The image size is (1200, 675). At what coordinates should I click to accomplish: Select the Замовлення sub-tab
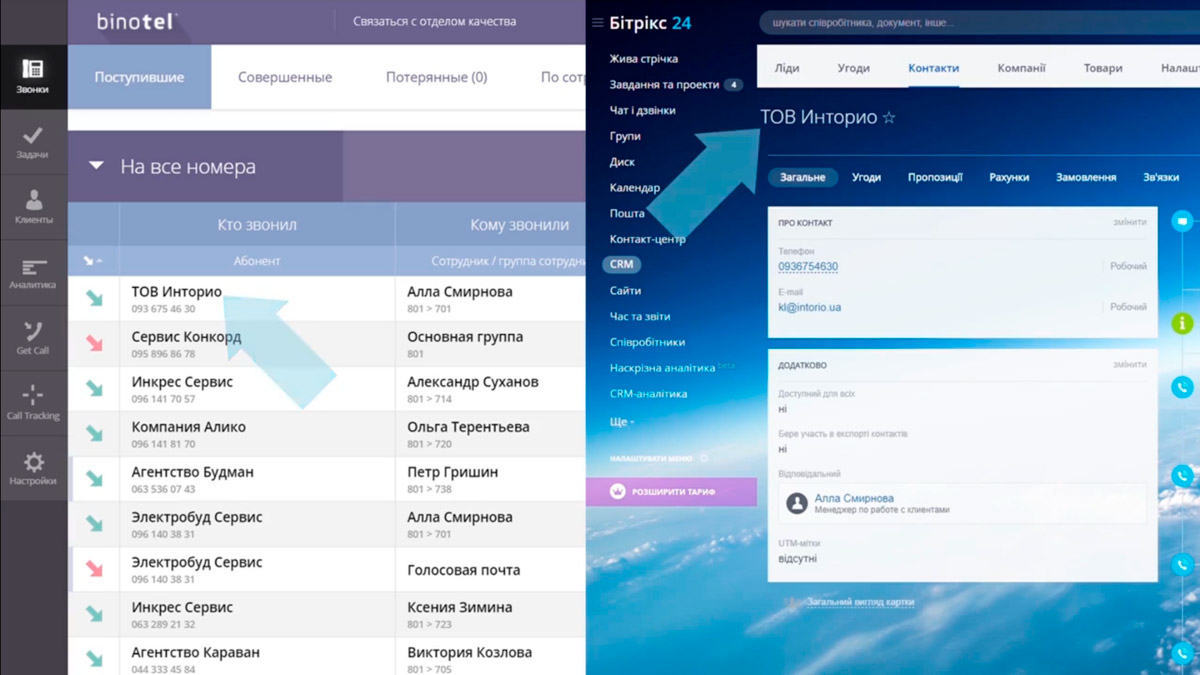[x=1086, y=177]
